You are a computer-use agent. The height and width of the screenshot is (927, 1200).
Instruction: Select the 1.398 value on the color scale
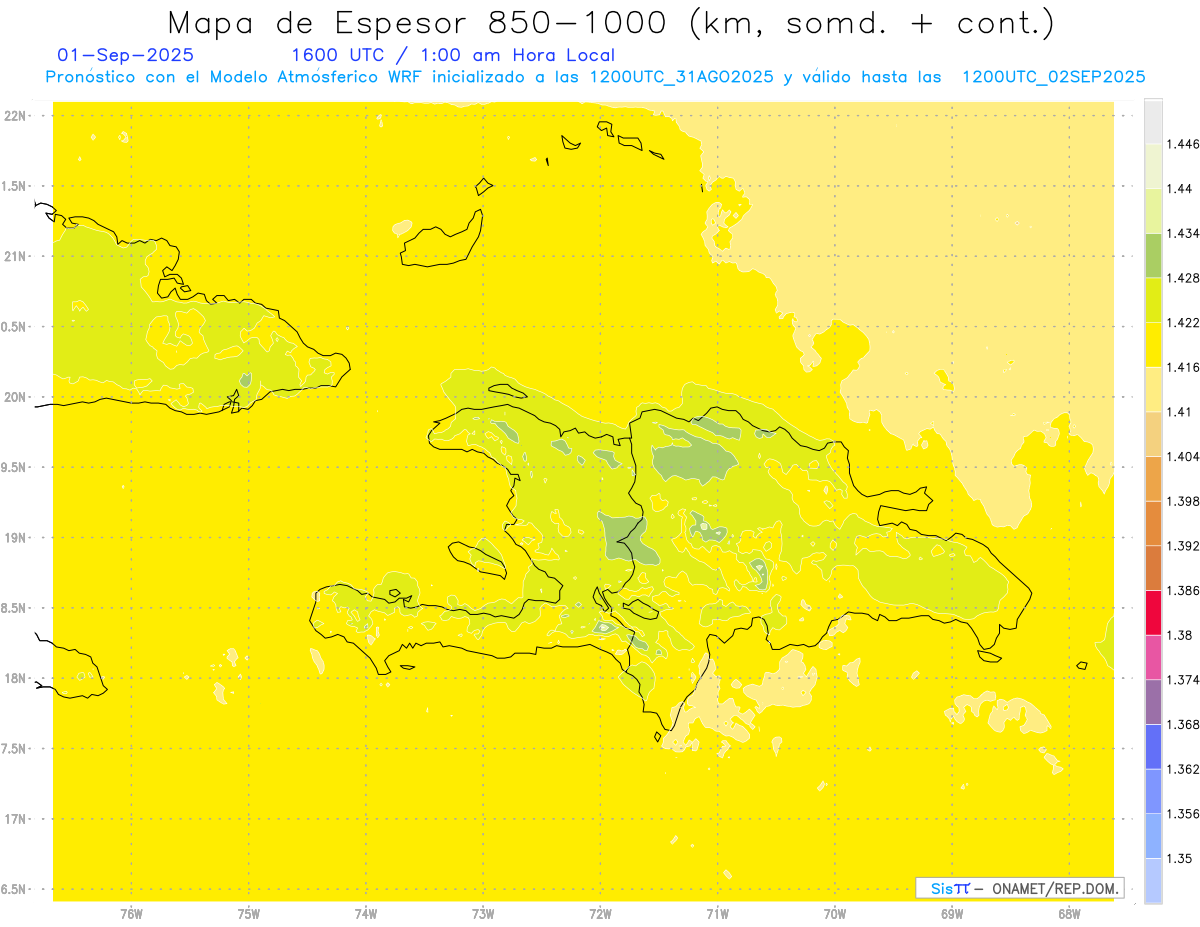point(1182,501)
